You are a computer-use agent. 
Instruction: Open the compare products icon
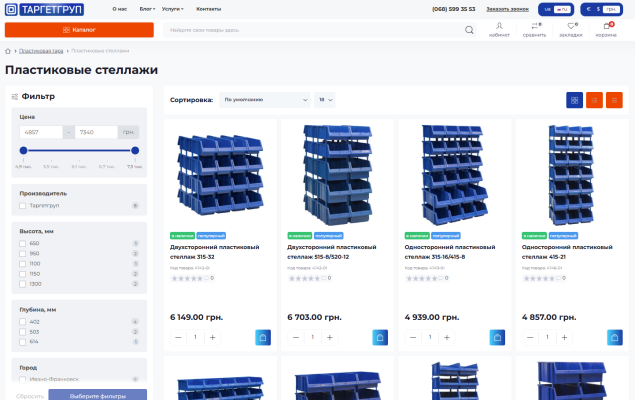(x=535, y=29)
